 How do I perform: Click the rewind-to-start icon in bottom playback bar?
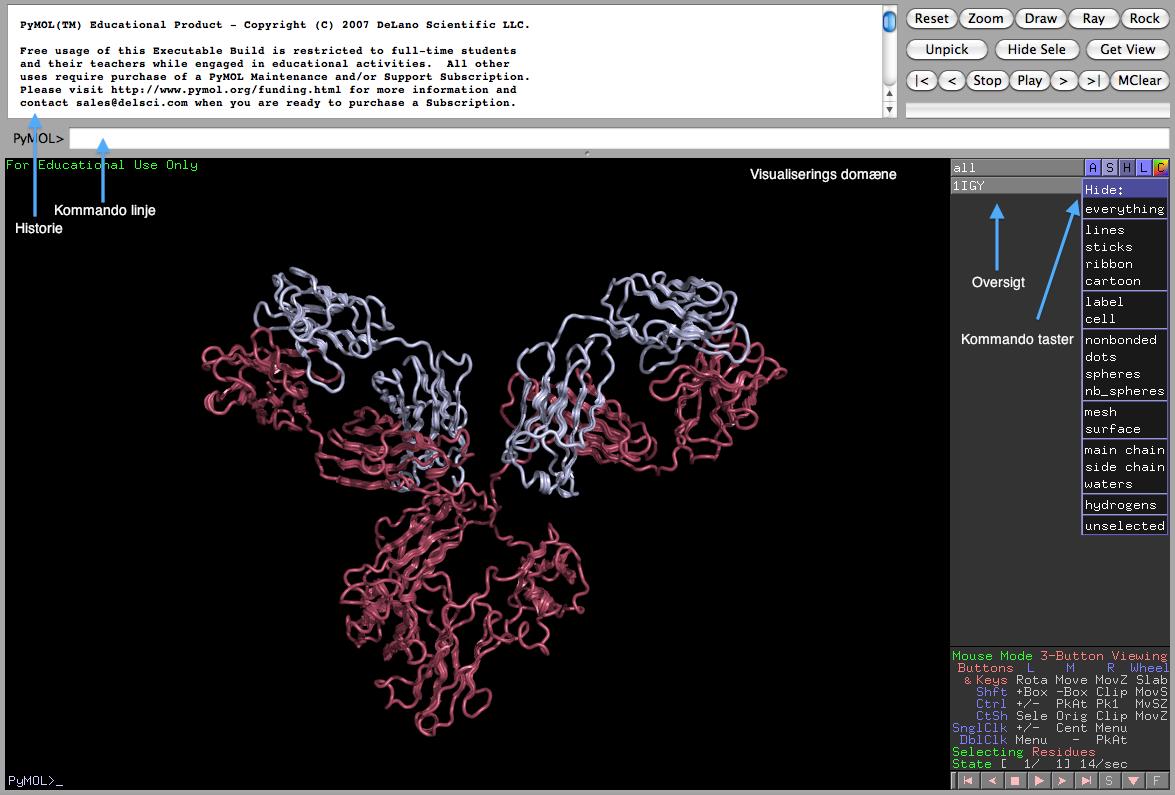click(967, 780)
